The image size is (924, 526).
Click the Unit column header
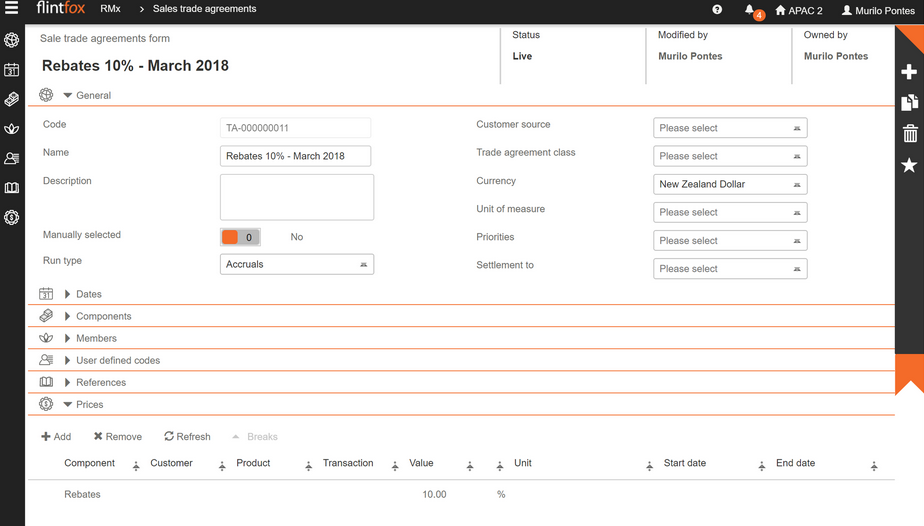click(523, 463)
